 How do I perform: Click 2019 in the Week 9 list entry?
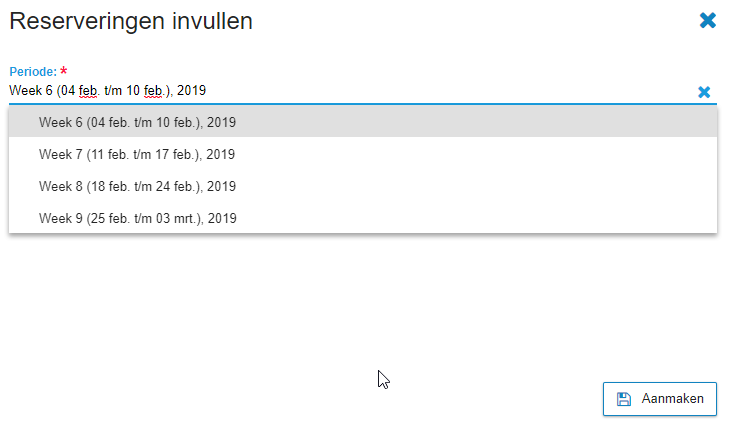(222, 218)
